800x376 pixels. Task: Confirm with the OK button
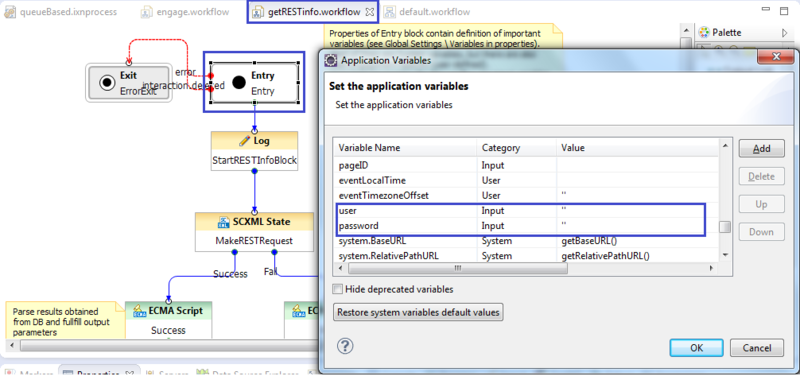tap(696, 348)
